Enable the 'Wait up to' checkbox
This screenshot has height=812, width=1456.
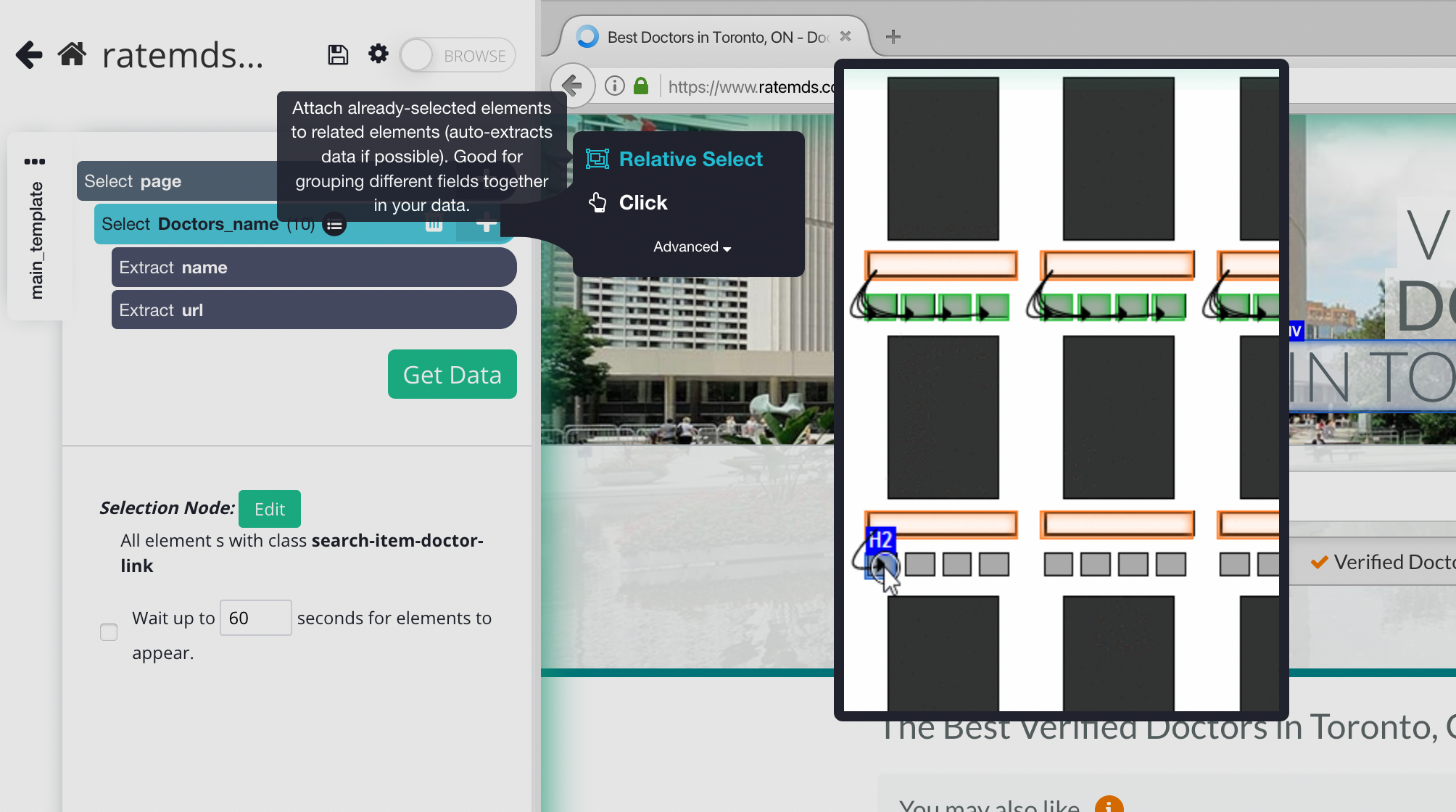coord(109,632)
